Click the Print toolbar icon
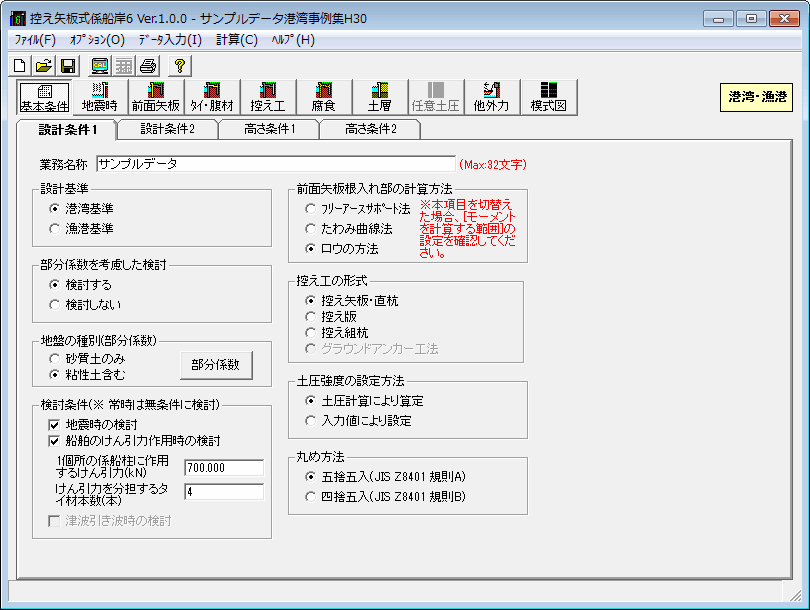This screenshot has height=610, width=810. (148, 66)
